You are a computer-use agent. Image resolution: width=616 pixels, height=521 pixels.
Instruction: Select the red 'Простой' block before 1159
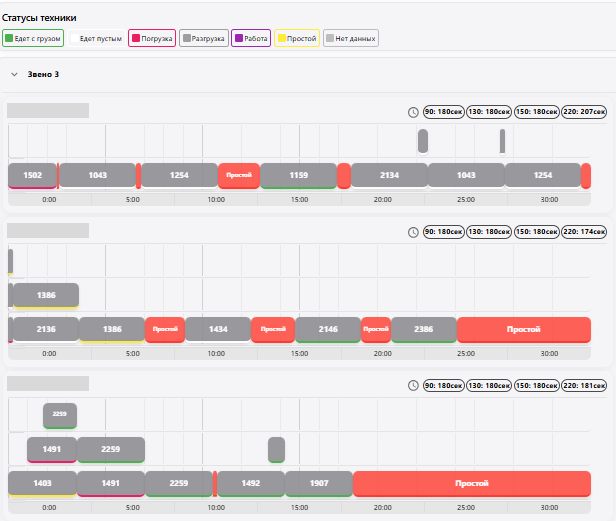click(239, 175)
